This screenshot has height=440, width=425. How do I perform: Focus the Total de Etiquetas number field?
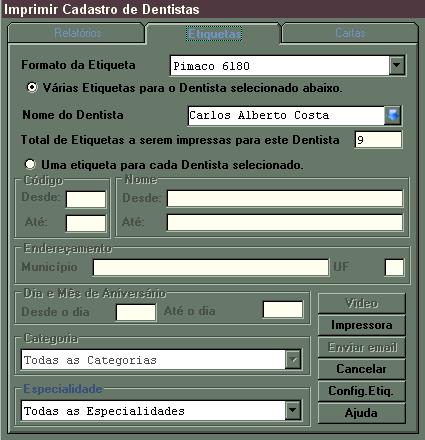[x=378, y=139]
